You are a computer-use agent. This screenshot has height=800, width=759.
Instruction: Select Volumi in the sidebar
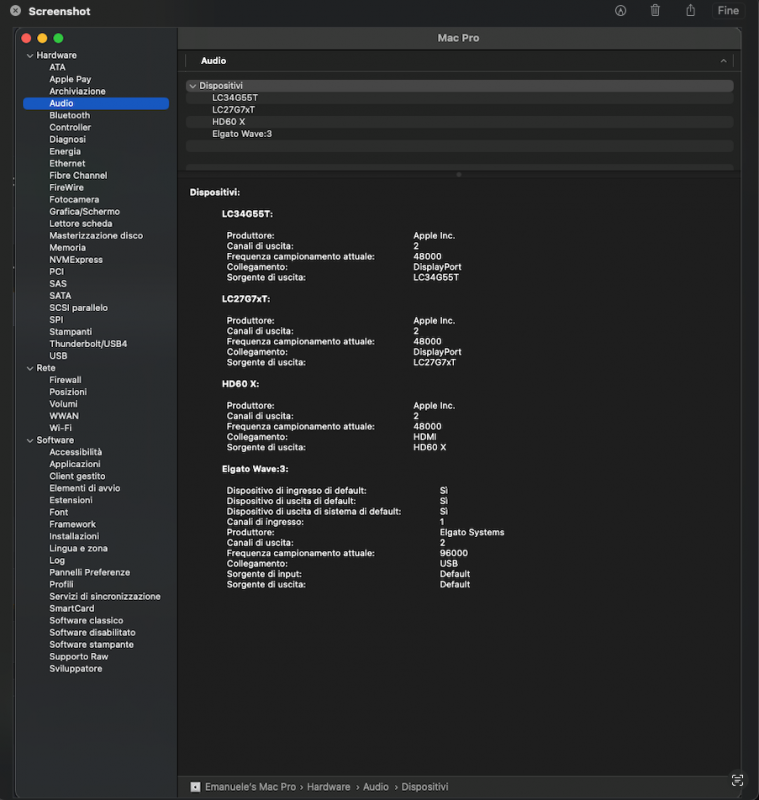point(63,404)
